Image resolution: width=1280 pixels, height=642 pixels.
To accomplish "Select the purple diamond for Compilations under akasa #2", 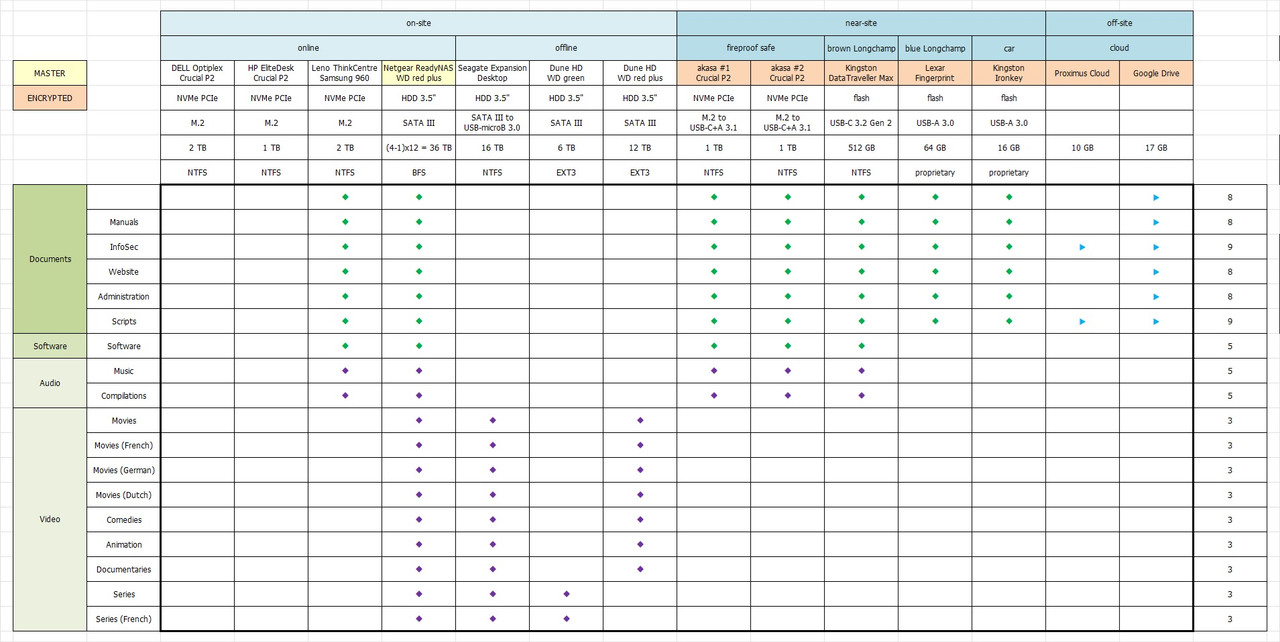I will (788, 396).
